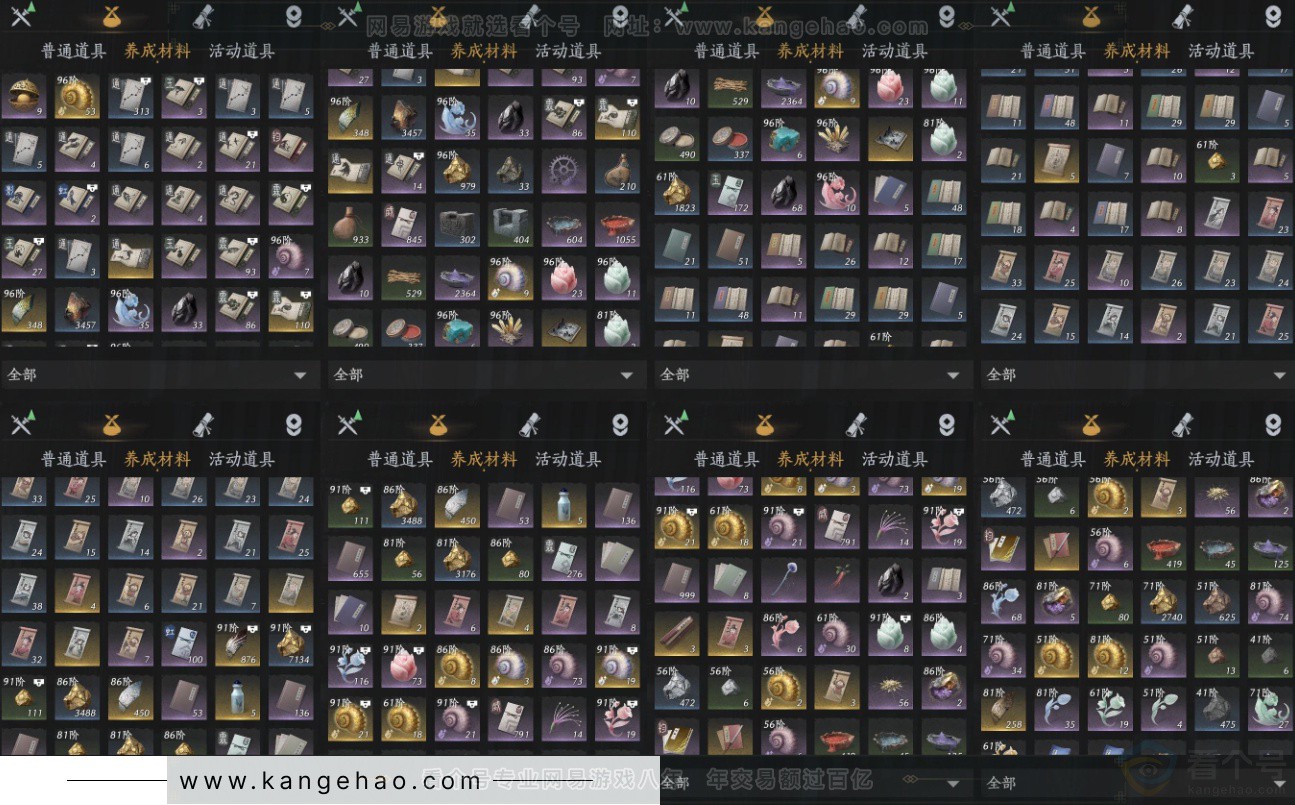Select the 96阶 shell stack numbered 979

pos(457,172)
